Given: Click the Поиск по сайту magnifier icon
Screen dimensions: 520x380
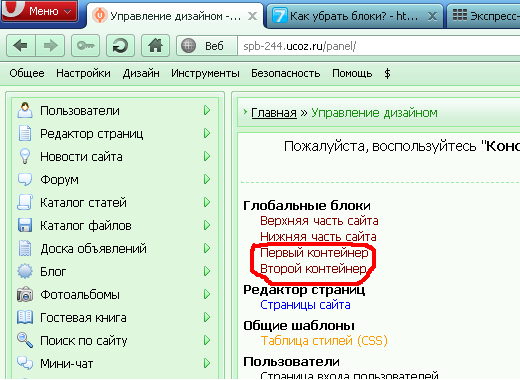Looking at the screenshot, I should 25,340.
